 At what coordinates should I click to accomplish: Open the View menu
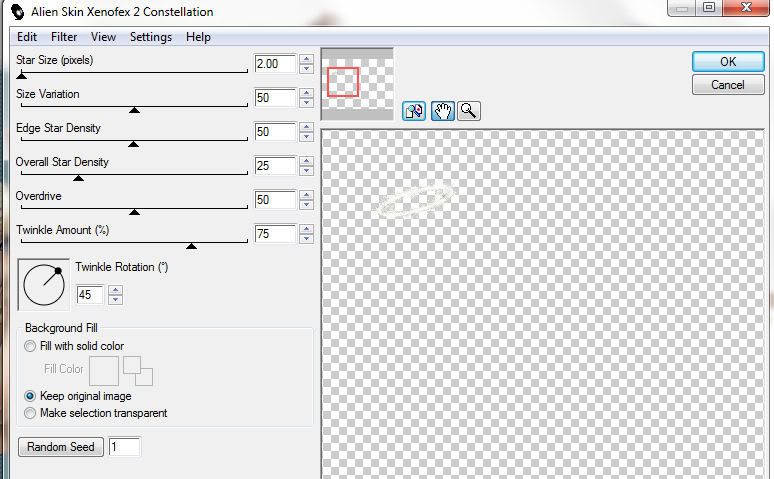tap(103, 37)
